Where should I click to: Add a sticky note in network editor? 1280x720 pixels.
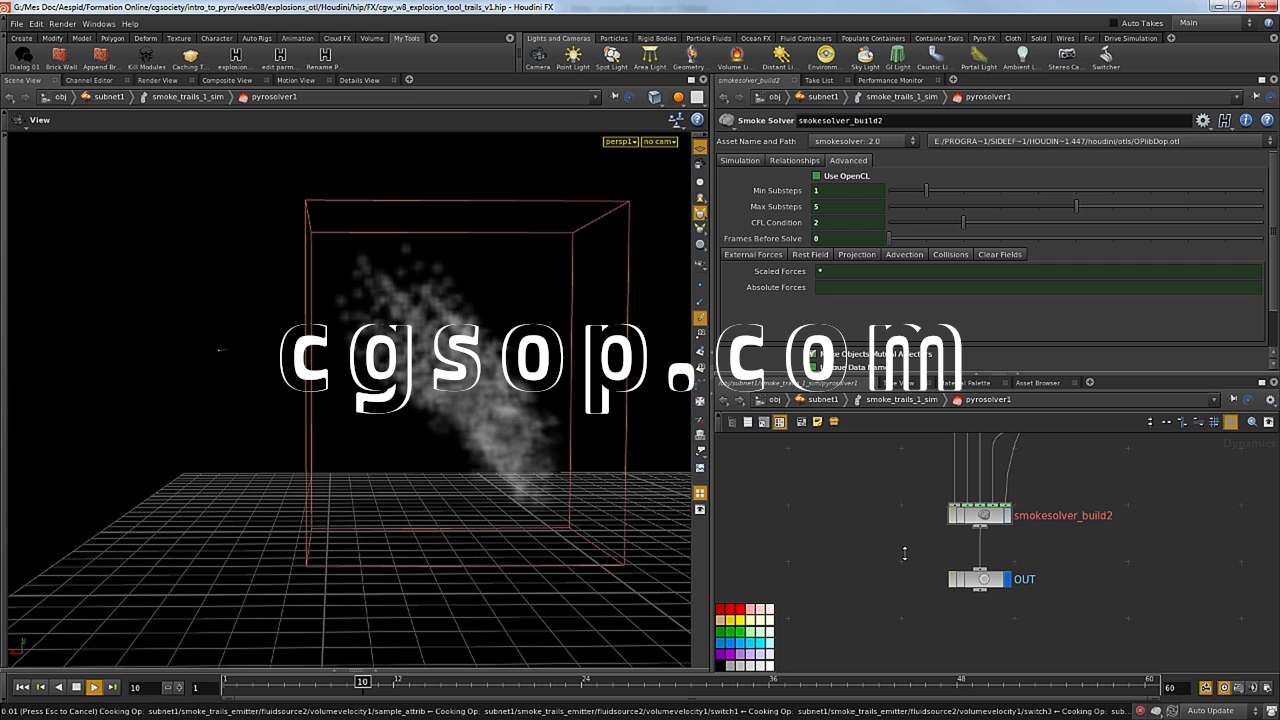[817, 422]
